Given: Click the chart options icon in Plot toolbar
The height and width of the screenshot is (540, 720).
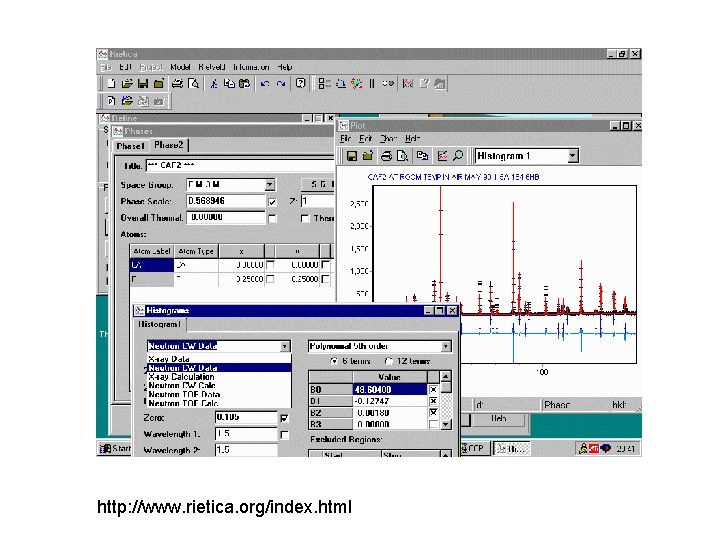Looking at the screenshot, I should click(x=443, y=156).
